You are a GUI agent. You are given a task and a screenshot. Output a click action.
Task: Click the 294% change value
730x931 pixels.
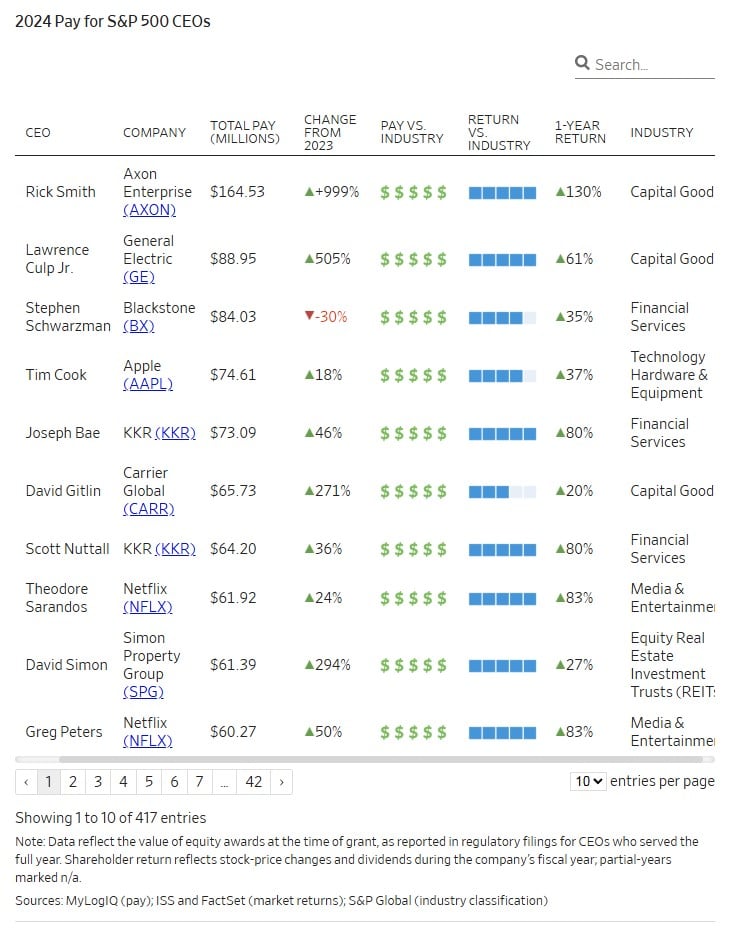pyautogui.click(x=332, y=665)
